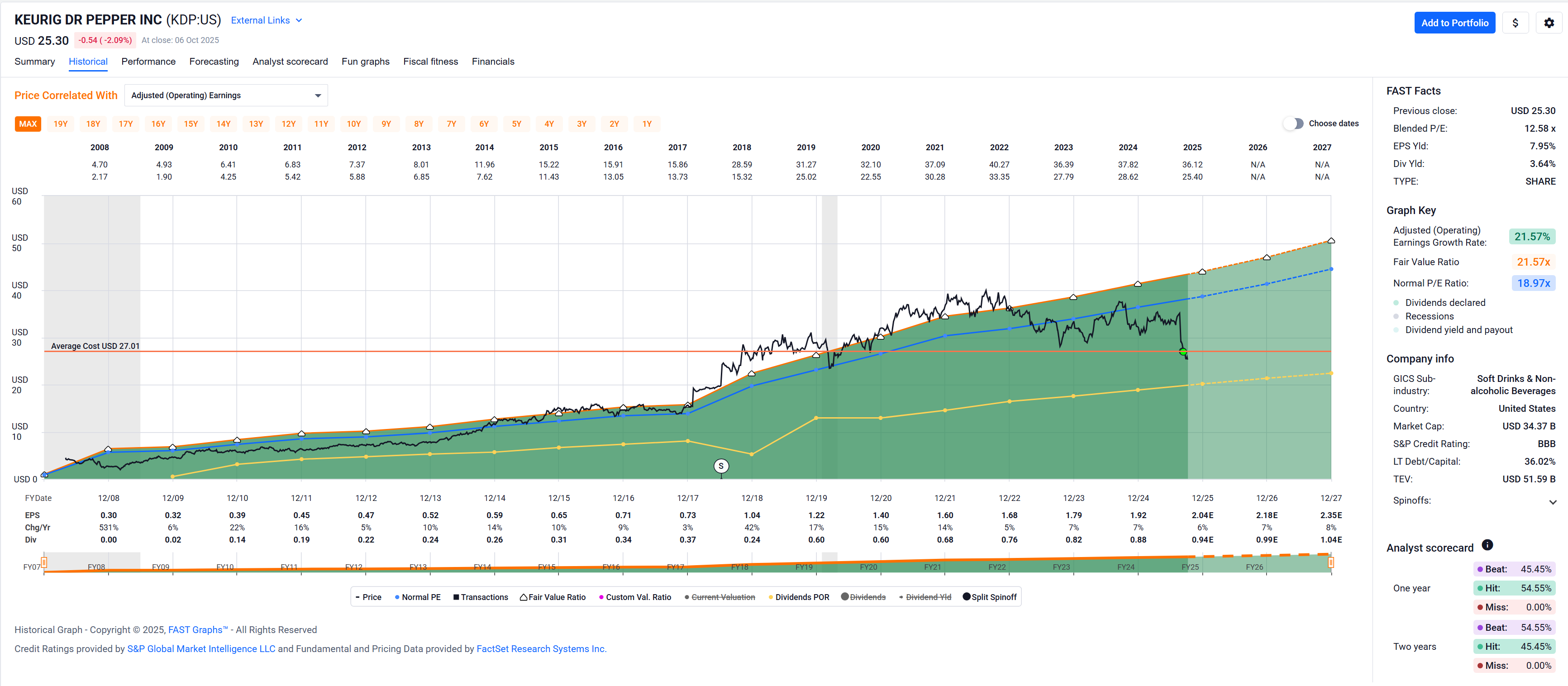
Task: Hide the Normal PE legend series
Action: (418, 597)
